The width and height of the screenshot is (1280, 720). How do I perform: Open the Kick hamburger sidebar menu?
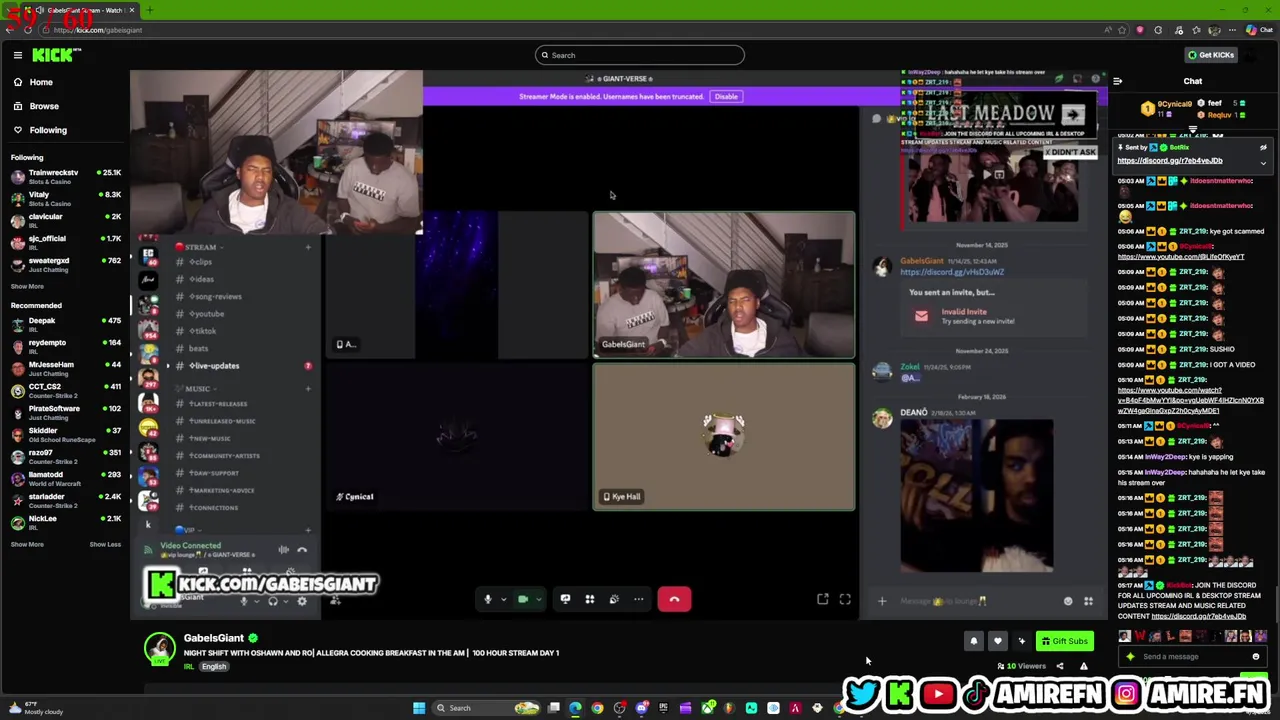pyautogui.click(x=17, y=55)
